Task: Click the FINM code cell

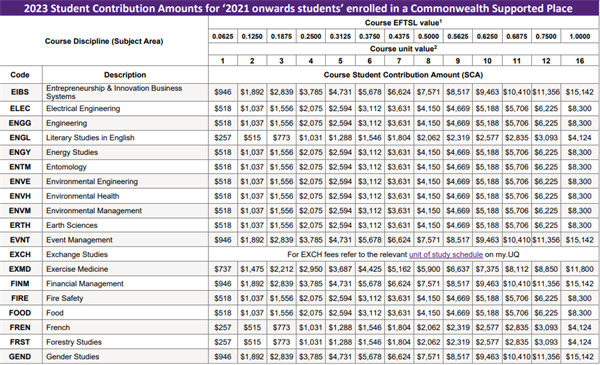Action: coord(20,284)
